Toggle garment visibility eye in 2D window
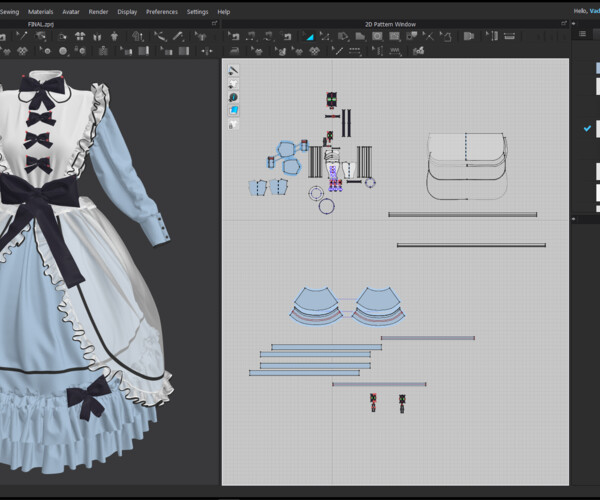600x500 pixels. click(x=233, y=84)
